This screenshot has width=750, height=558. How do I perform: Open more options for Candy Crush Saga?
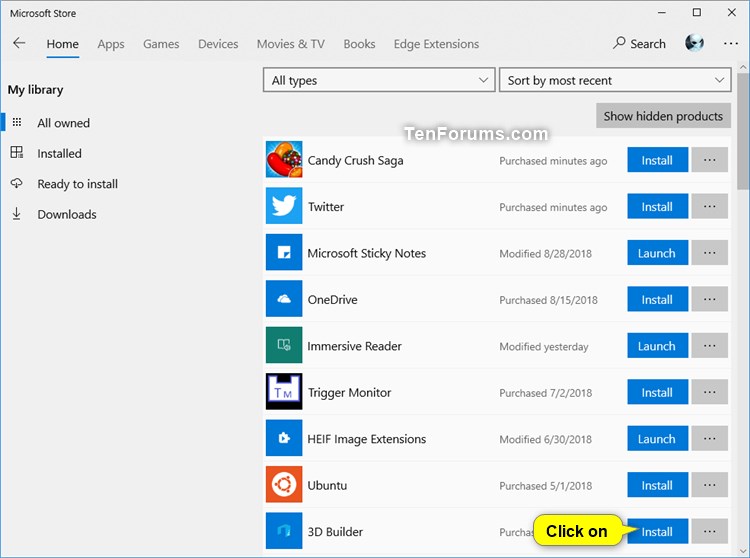[710, 160]
